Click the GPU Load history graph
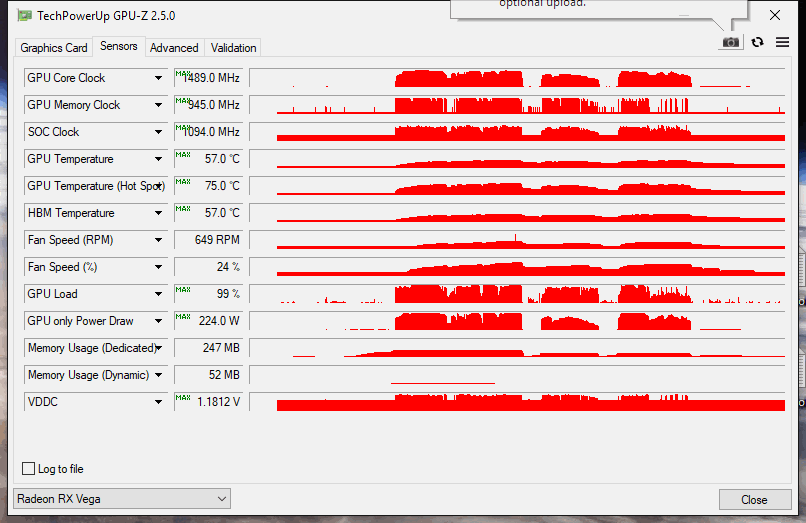The image size is (806, 523). pos(518,294)
